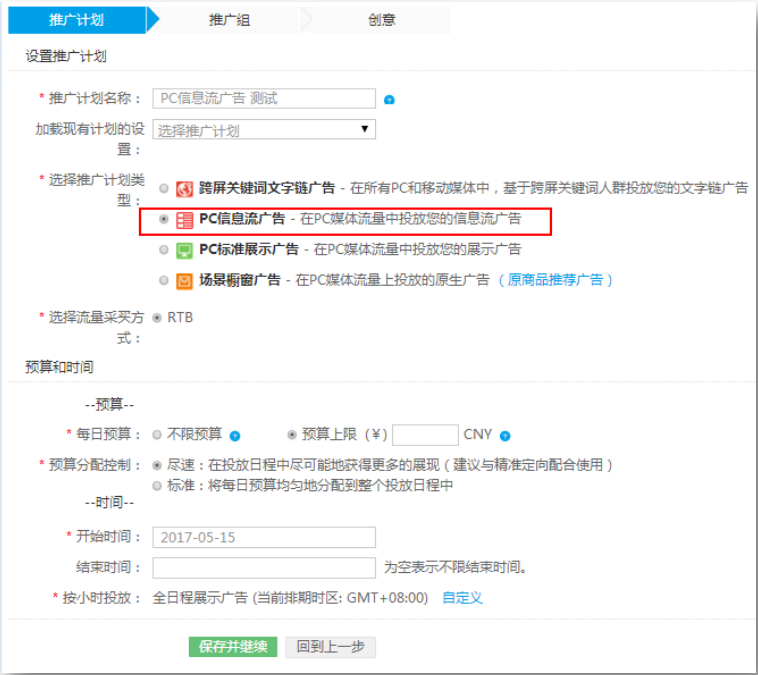This screenshot has width=758, height=675.
Task: Select 标准 budget allocation radio button
Action: [x=157, y=485]
